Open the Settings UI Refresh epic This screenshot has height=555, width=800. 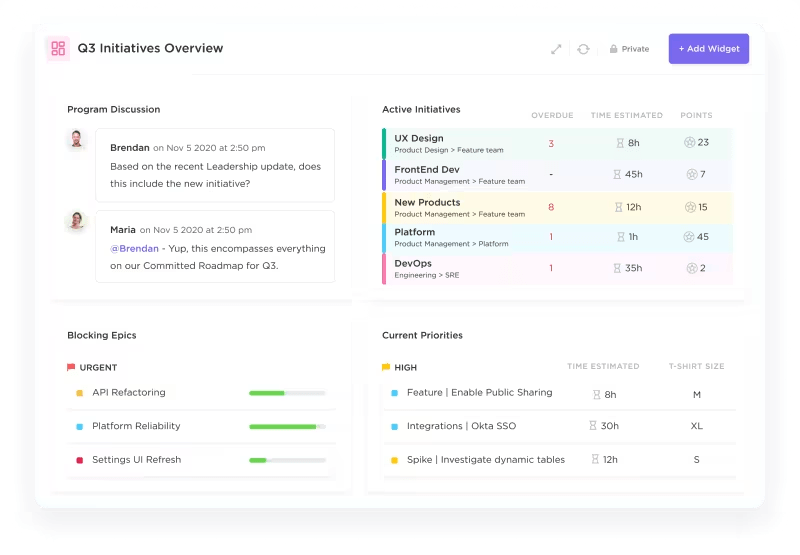(x=137, y=460)
